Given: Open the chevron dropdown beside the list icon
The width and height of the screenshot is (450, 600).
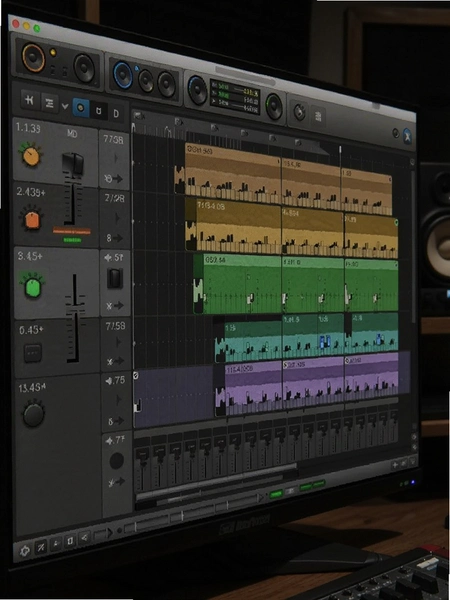Looking at the screenshot, I should [x=65, y=106].
